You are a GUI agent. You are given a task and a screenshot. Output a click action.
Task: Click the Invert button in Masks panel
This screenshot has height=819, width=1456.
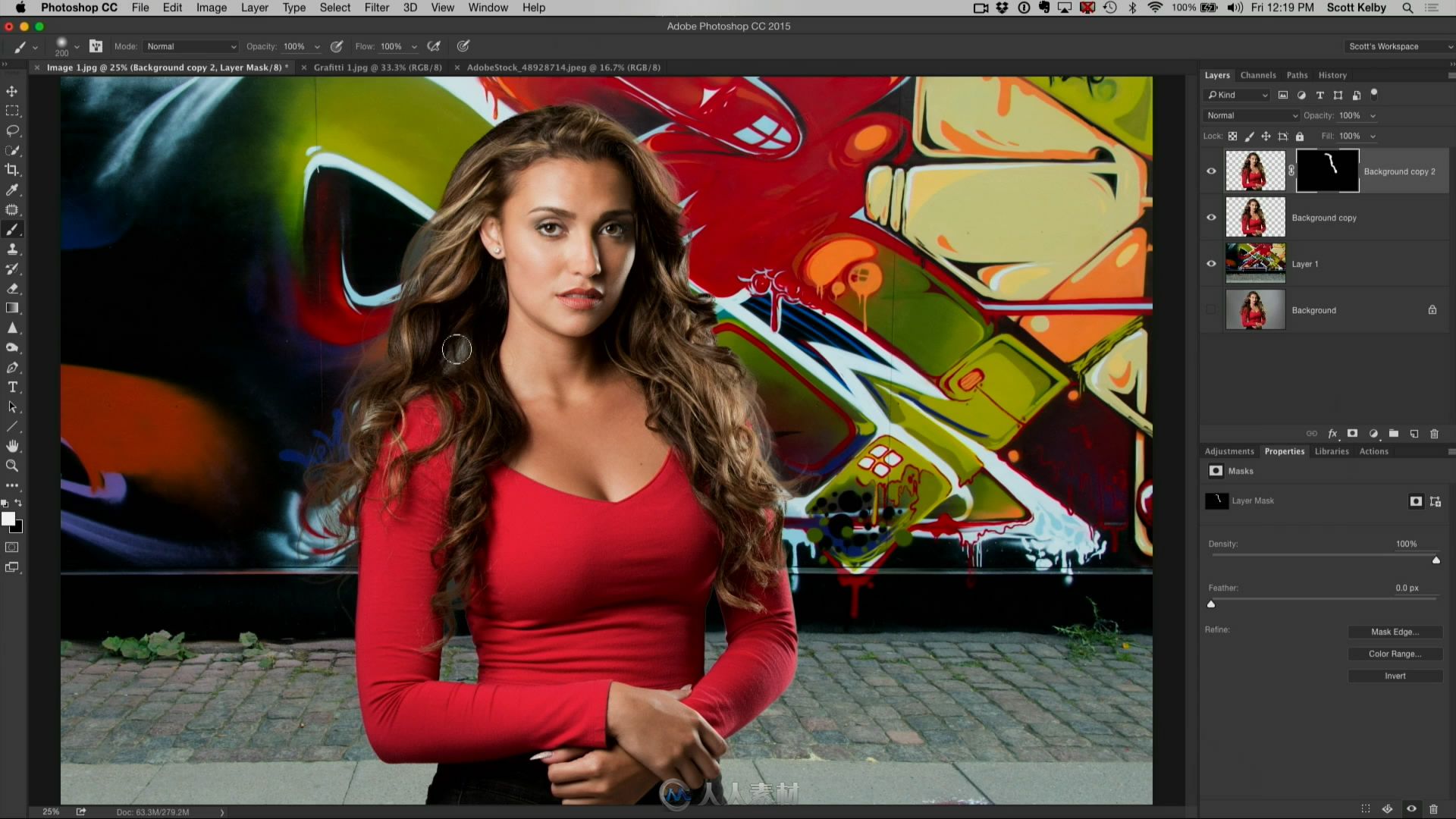(1394, 675)
